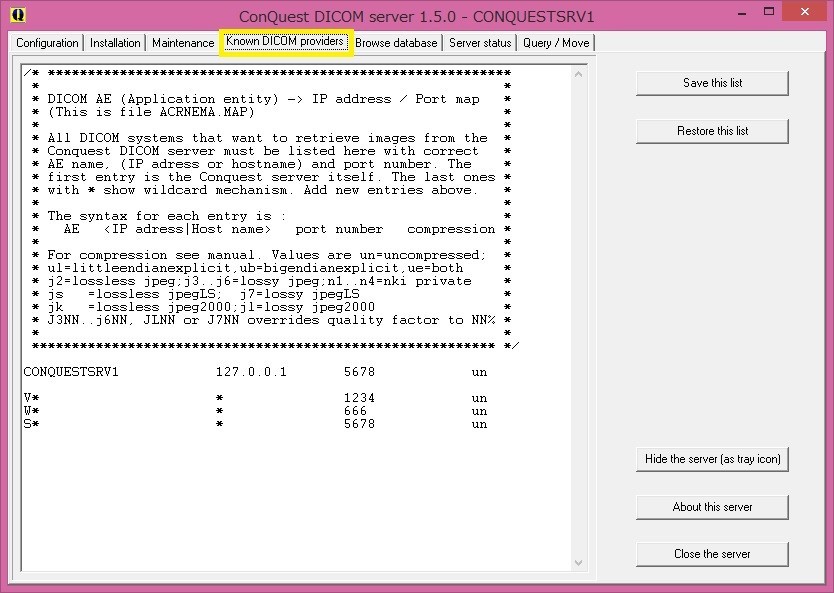Switch to the Query / Move tab
Viewport: 834px width, 593px height.
[x=556, y=43]
